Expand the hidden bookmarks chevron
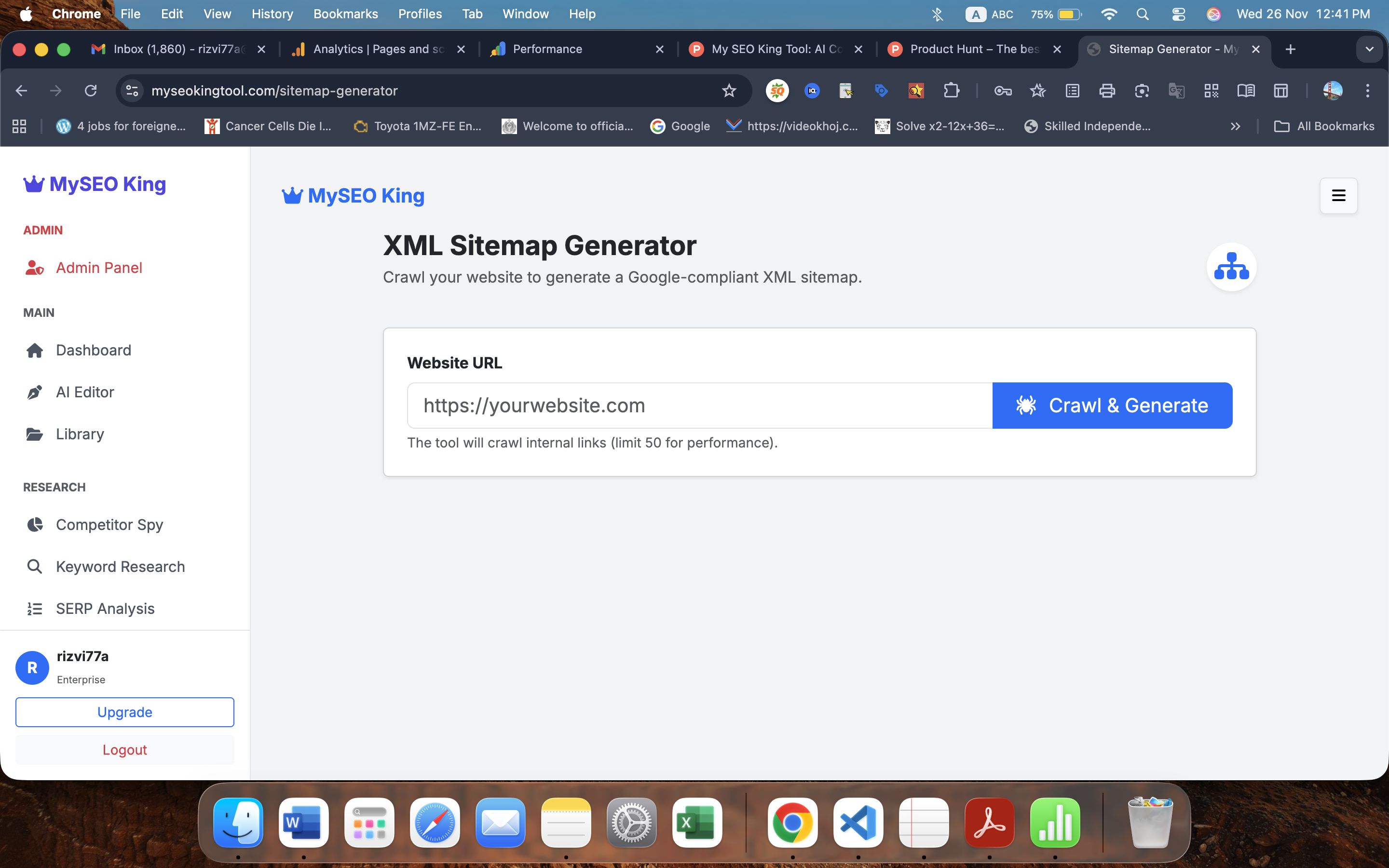The height and width of the screenshot is (868, 1389). coord(1236,126)
